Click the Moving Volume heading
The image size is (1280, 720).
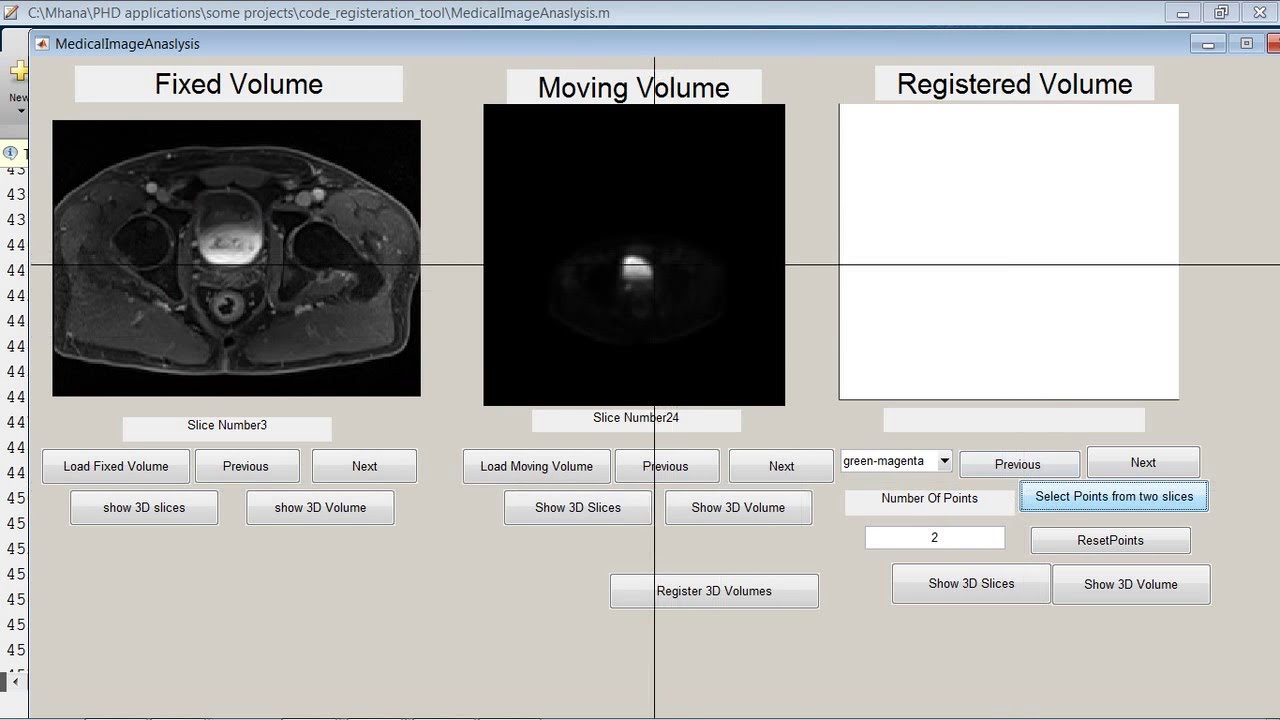634,87
